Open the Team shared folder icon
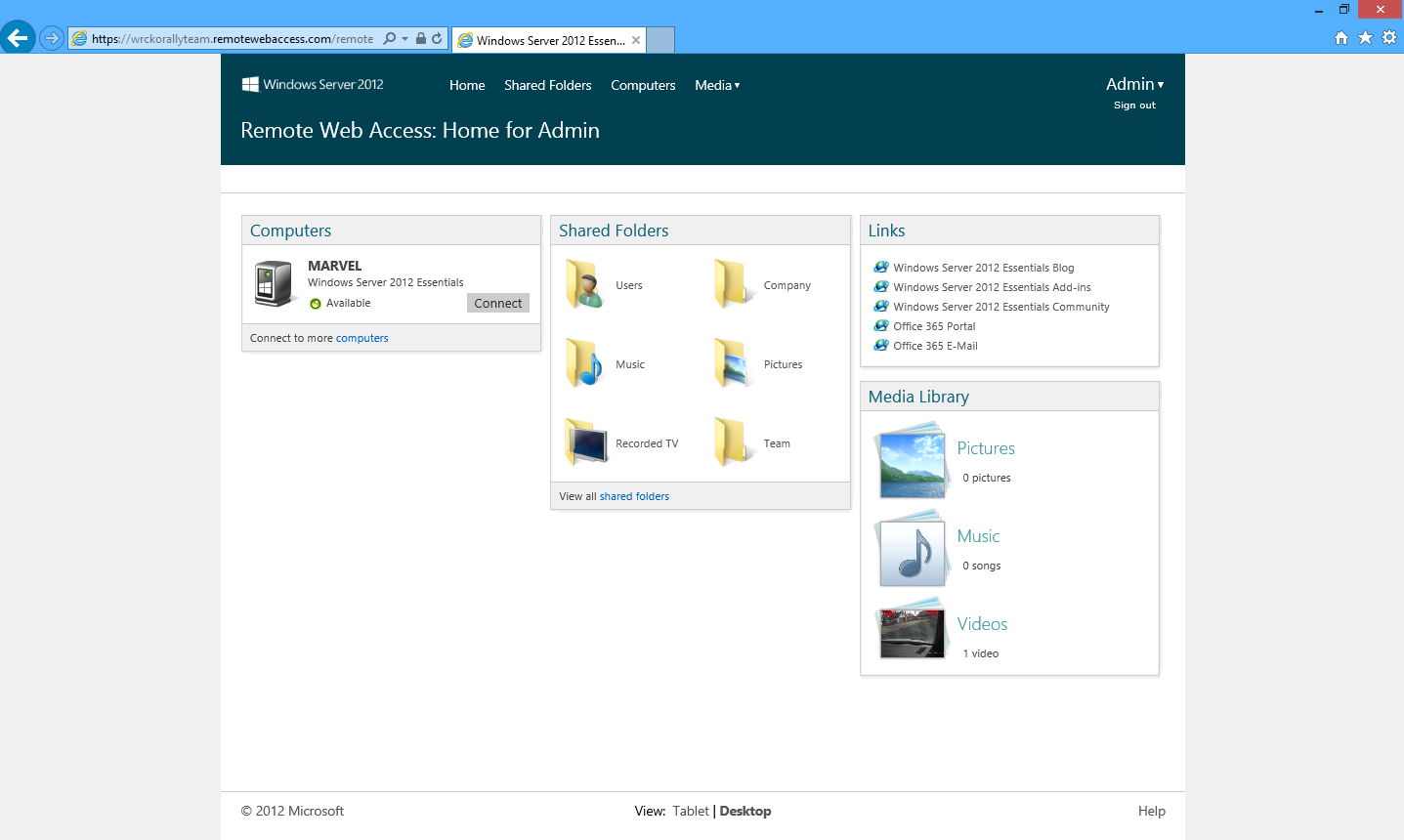 coord(734,442)
